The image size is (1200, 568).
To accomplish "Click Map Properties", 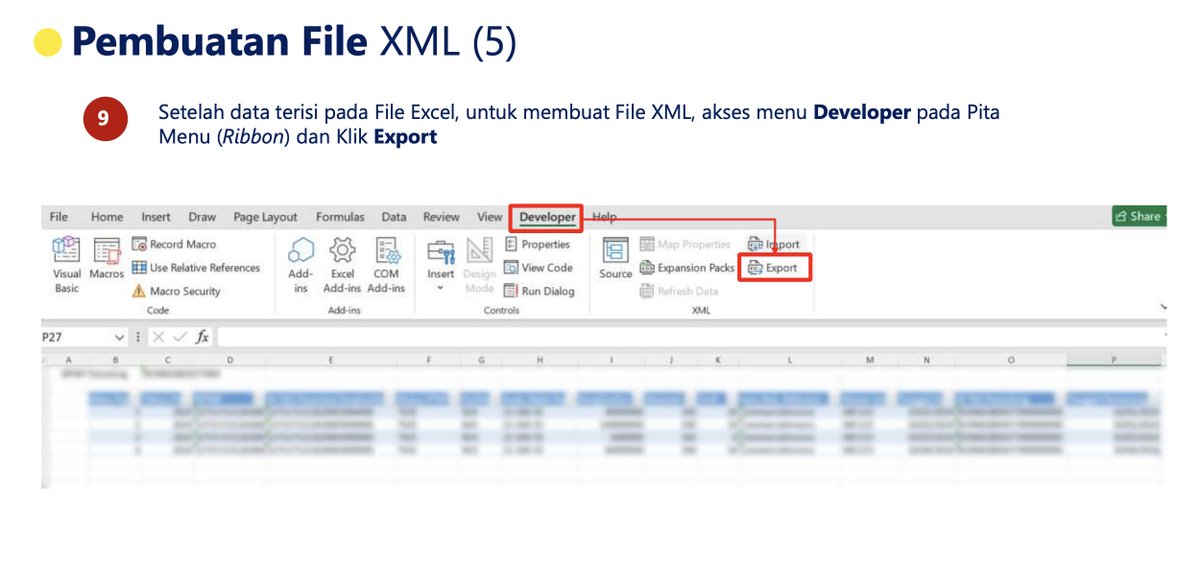I will [x=685, y=244].
